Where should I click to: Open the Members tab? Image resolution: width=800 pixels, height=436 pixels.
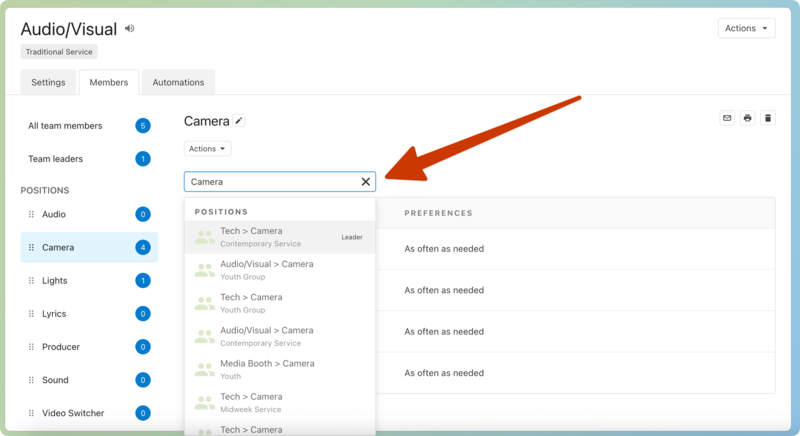click(x=109, y=82)
